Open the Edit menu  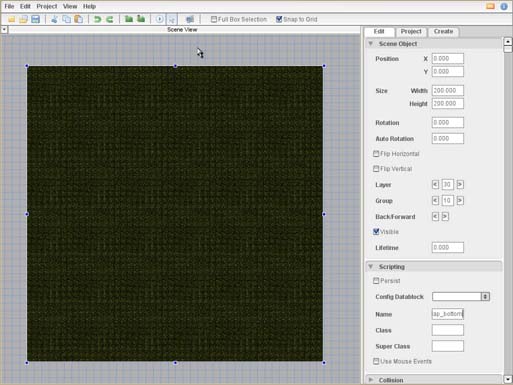(x=25, y=6)
